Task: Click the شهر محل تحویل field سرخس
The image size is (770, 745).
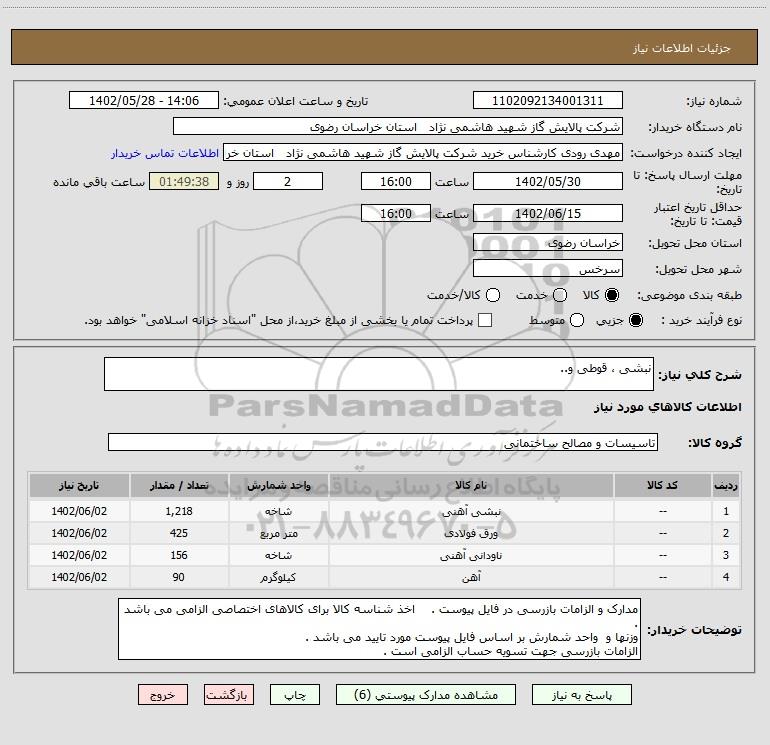Action: (548, 269)
